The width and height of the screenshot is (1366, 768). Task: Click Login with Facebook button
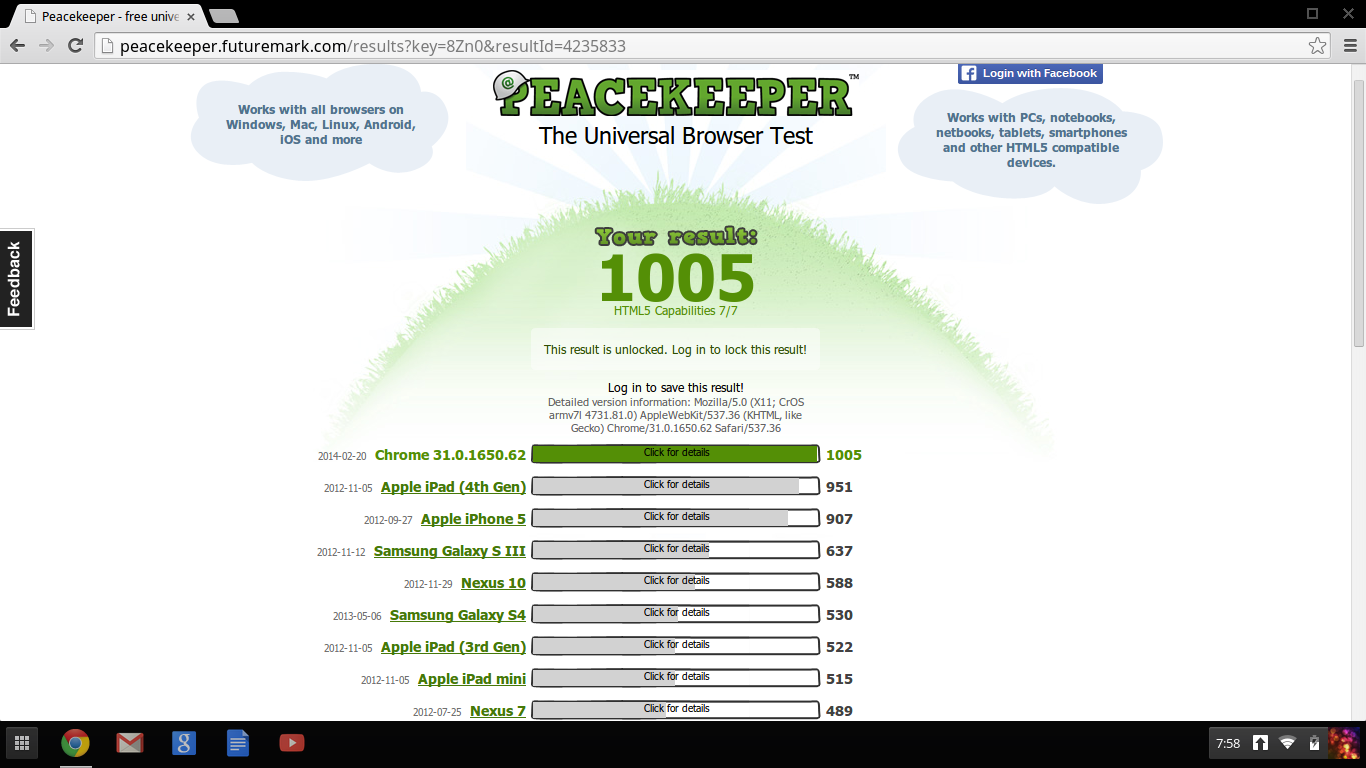pyautogui.click(x=1030, y=73)
